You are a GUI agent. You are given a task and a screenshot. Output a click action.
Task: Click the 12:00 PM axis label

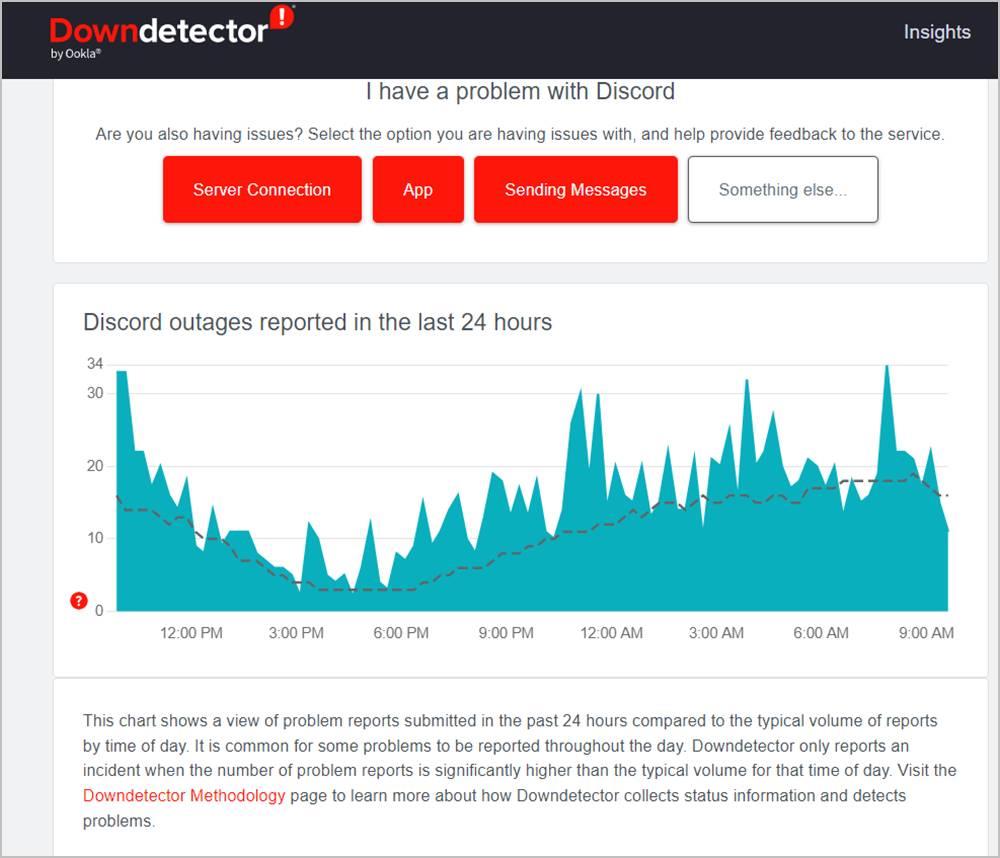(191, 633)
